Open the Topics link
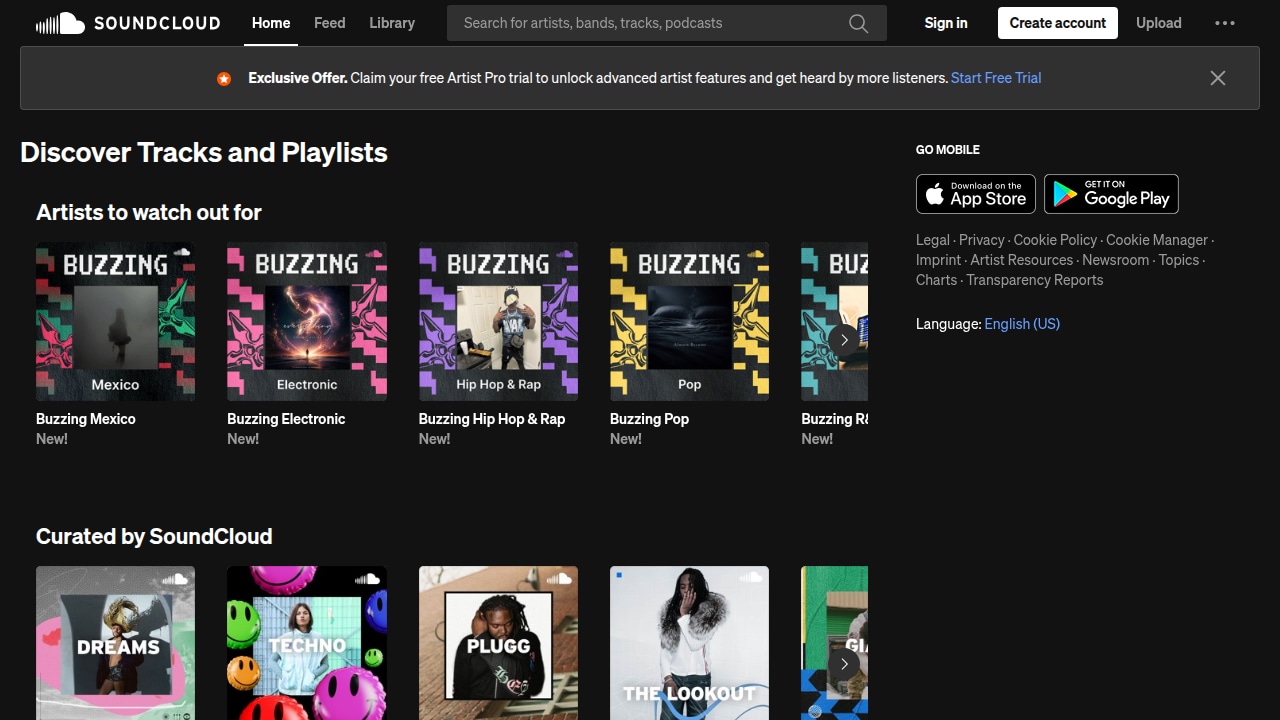 [x=1179, y=260]
